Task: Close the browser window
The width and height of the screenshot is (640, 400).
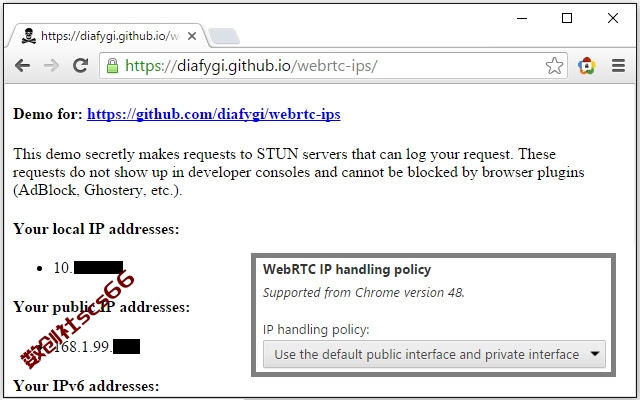Action: [613, 18]
